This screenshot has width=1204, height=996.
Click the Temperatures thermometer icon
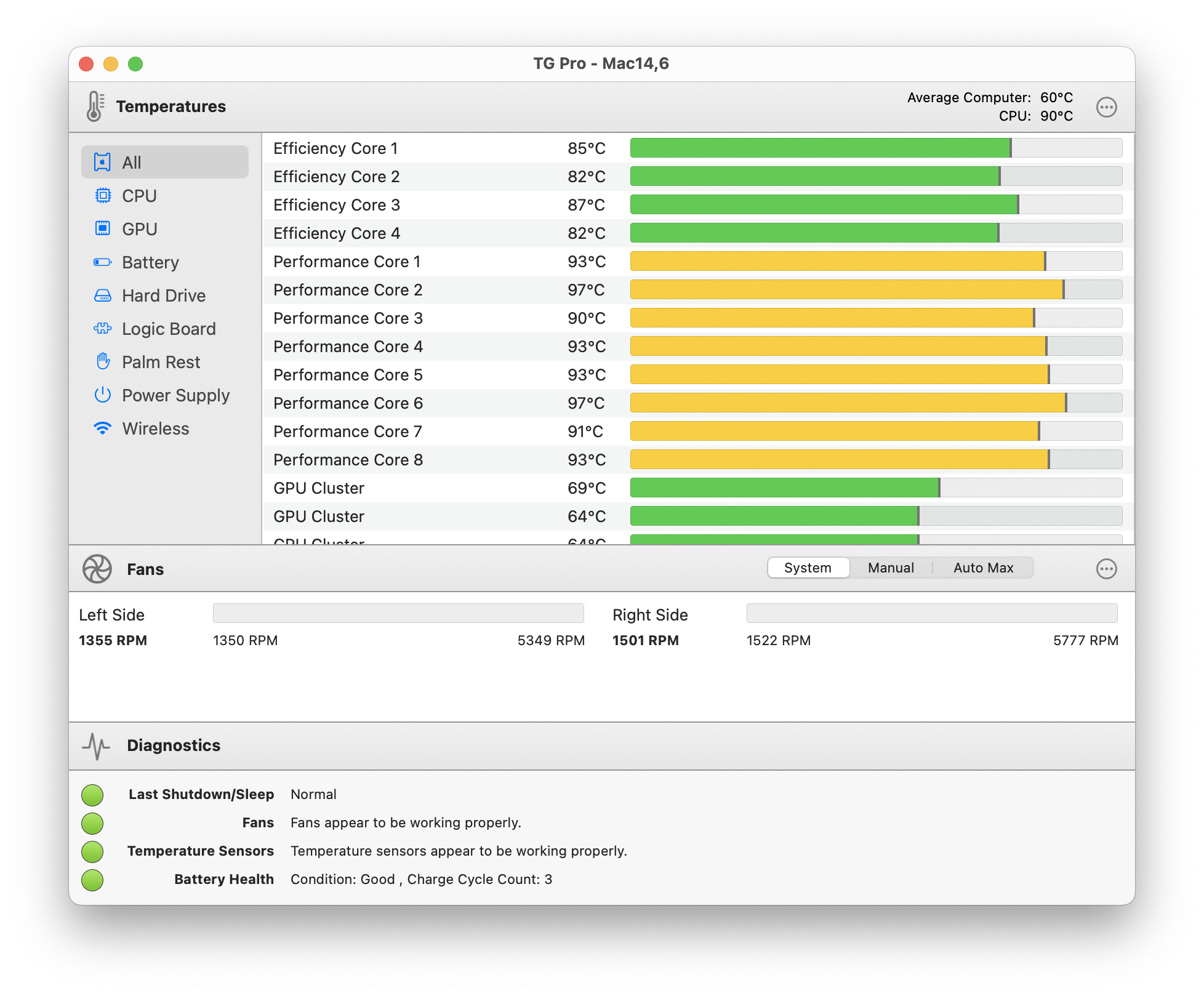click(94, 106)
